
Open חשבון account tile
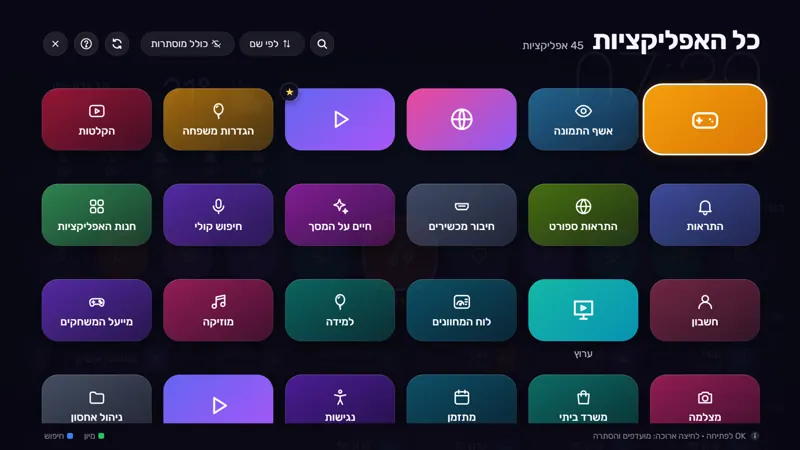coord(705,310)
